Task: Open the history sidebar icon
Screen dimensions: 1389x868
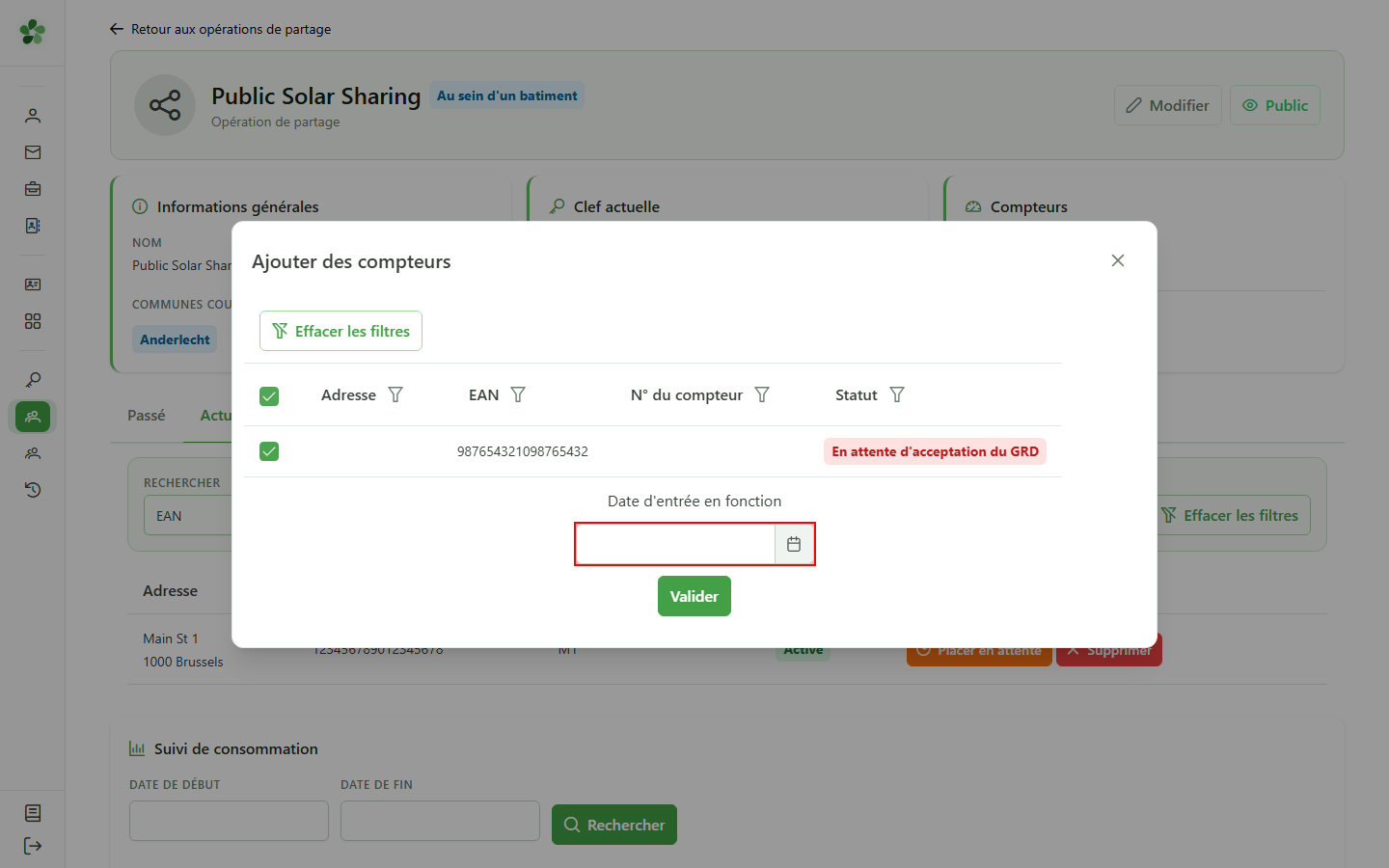Action: click(33, 490)
